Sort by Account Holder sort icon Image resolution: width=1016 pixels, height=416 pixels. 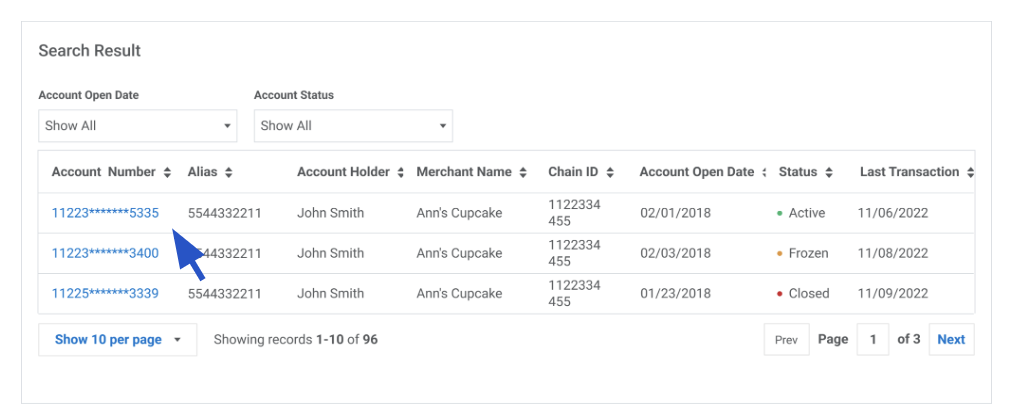(x=401, y=173)
